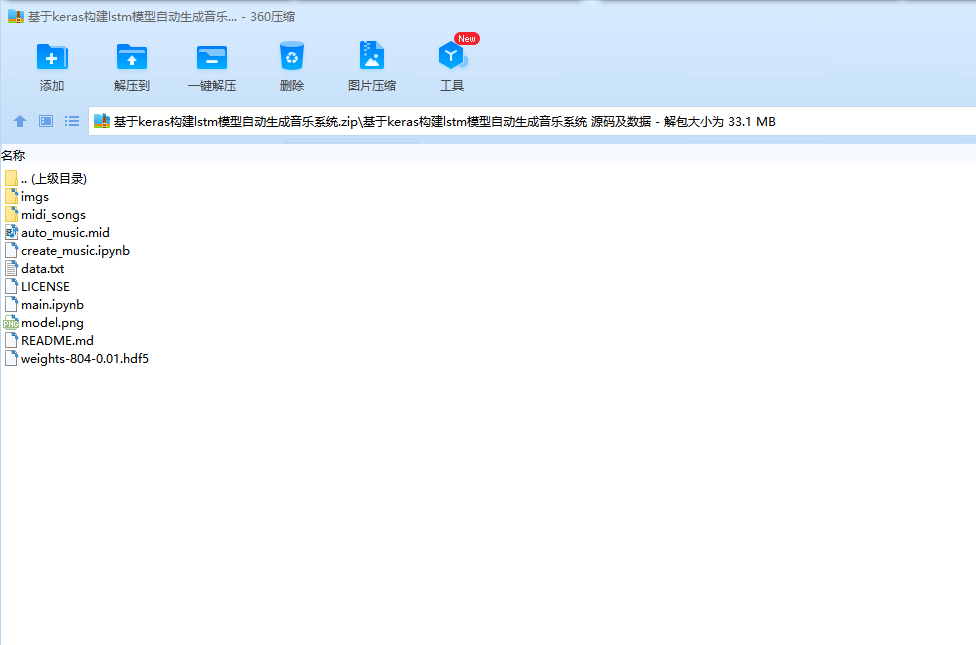Go up one level with arrow icon
This screenshot has width=976, height=645.
pyautogui.click(x=20, y=121)
